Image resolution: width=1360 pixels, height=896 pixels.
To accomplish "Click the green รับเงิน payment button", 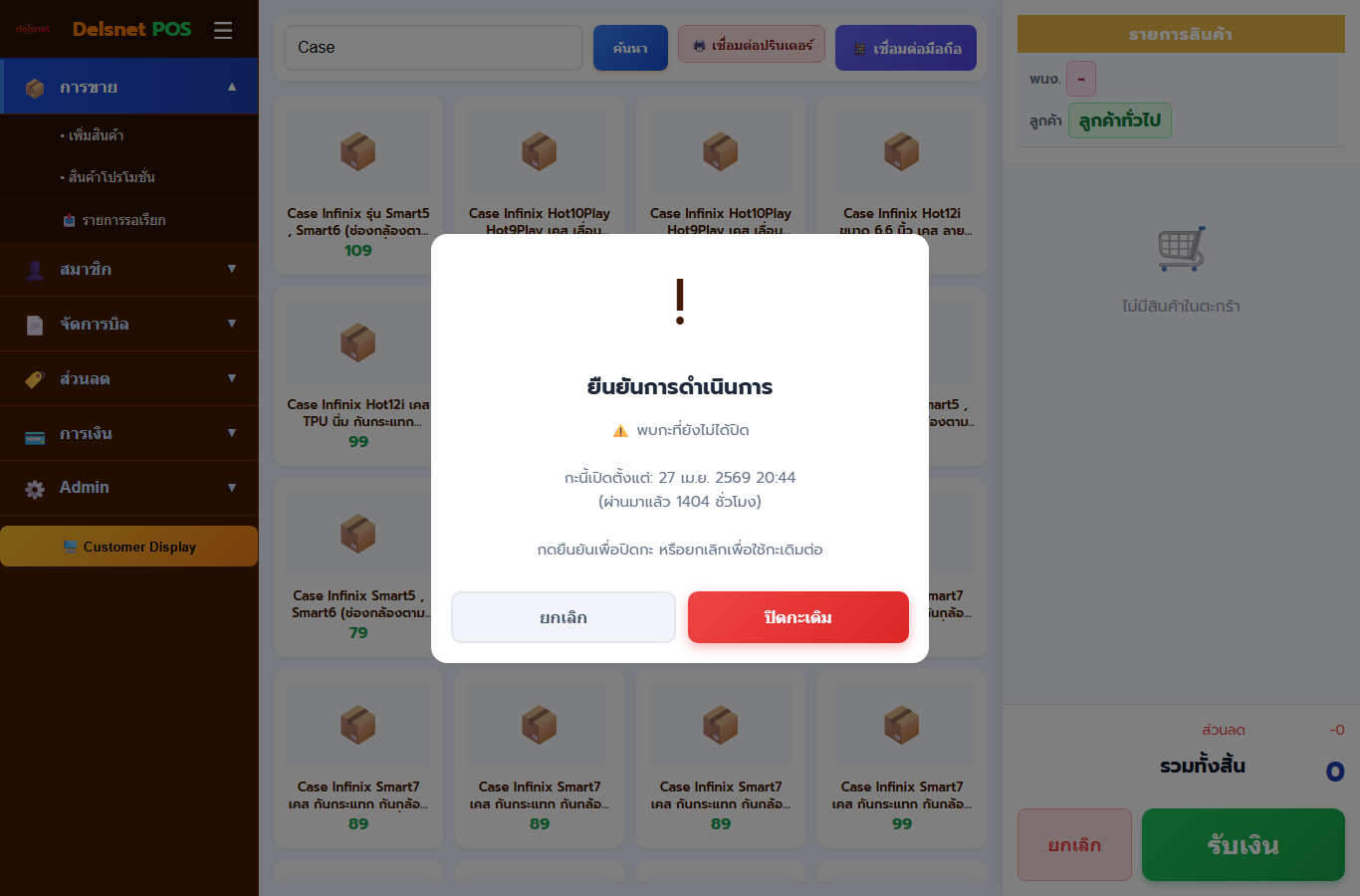I will pos(1244,845).
